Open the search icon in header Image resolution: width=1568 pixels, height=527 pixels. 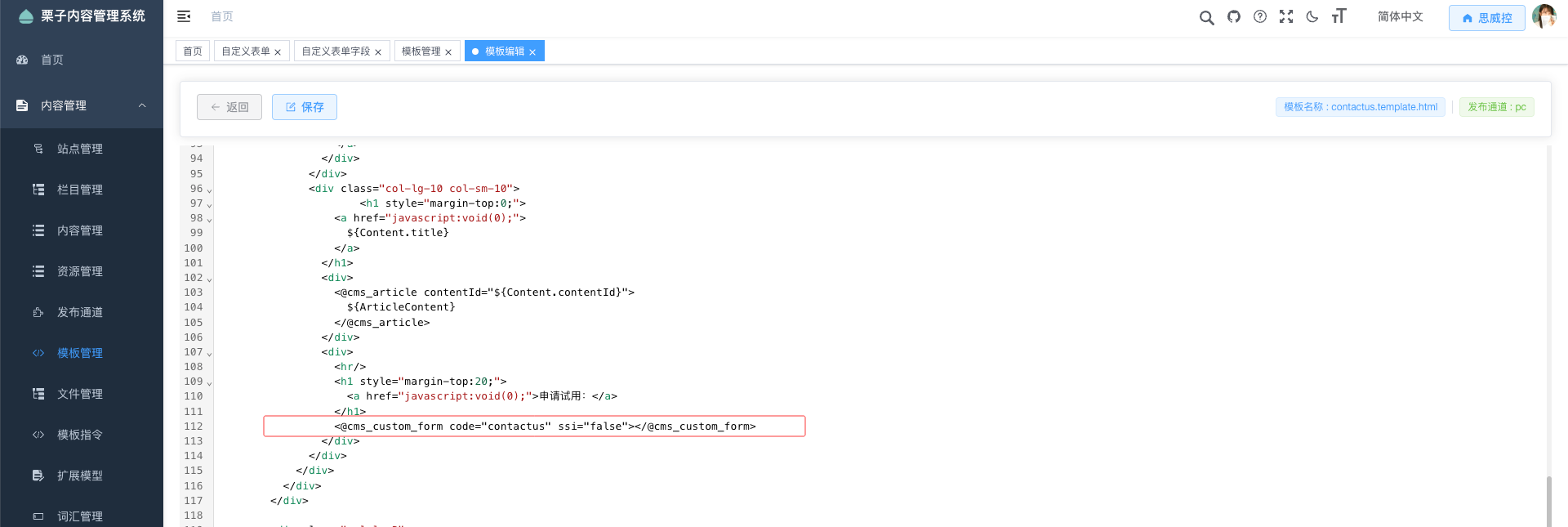(x=1206, y=17)
